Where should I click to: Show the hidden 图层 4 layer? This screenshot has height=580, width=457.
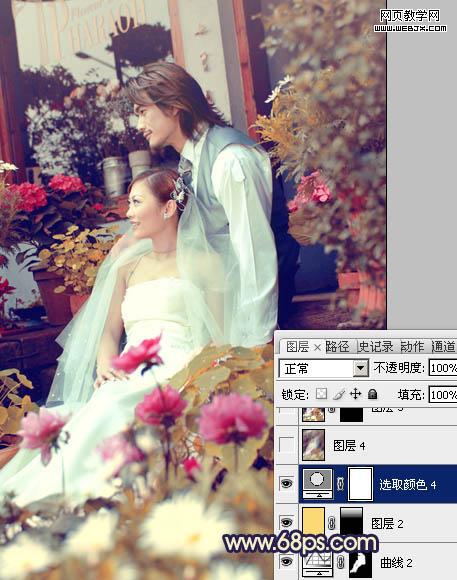[286, 445]
